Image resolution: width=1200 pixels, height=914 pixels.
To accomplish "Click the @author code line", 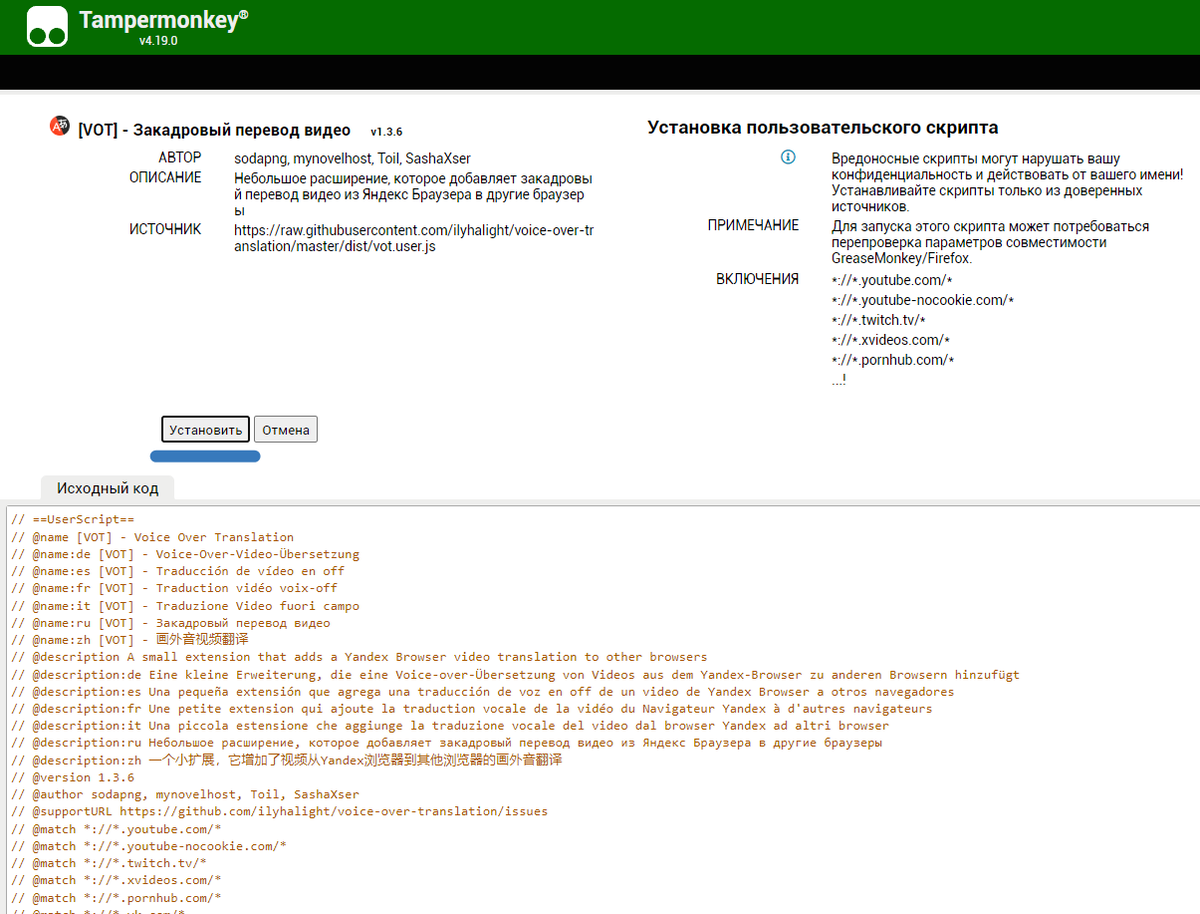I will click(x=185, y=794).
